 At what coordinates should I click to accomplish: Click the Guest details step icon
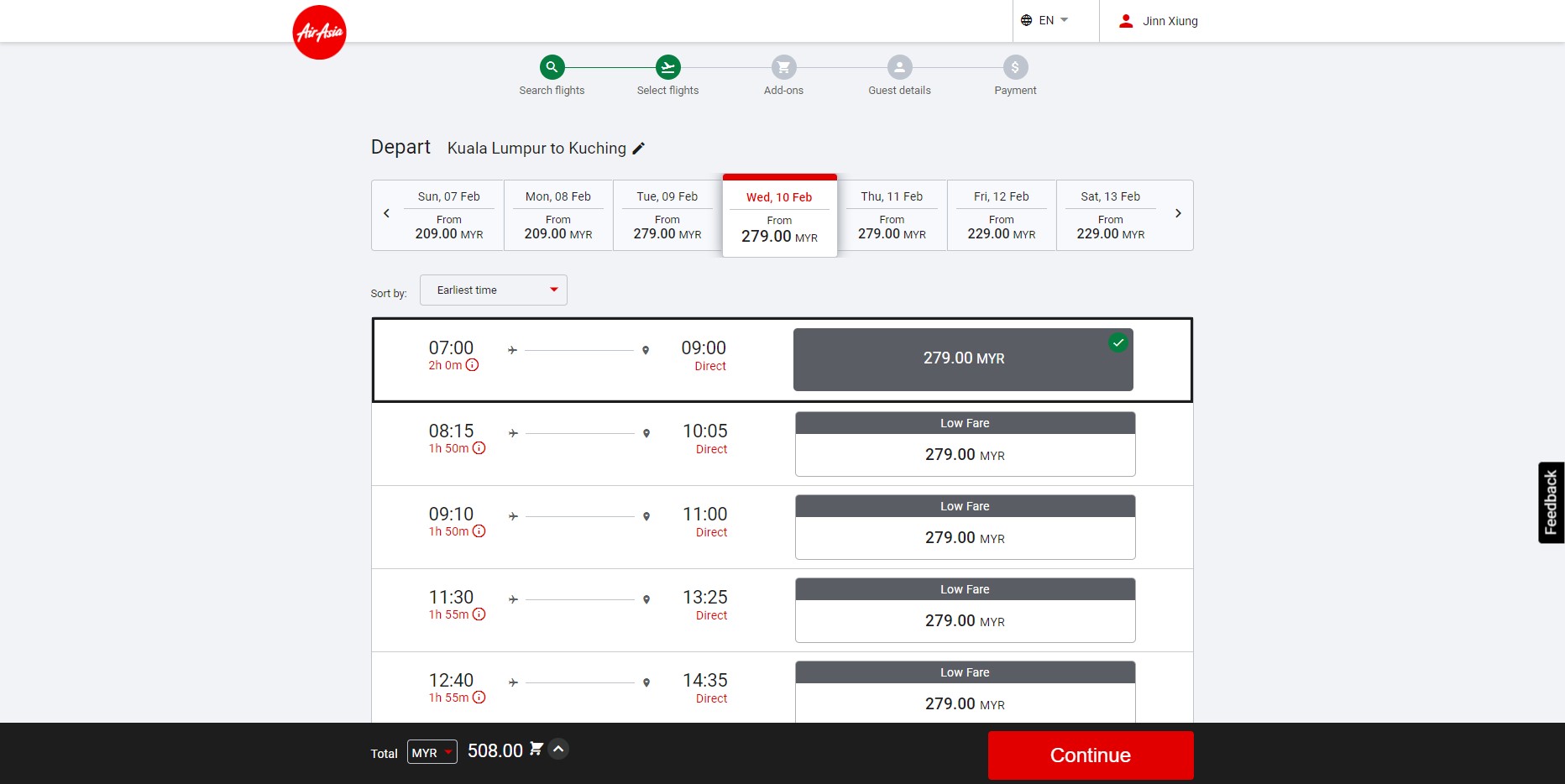click(899, 67)
